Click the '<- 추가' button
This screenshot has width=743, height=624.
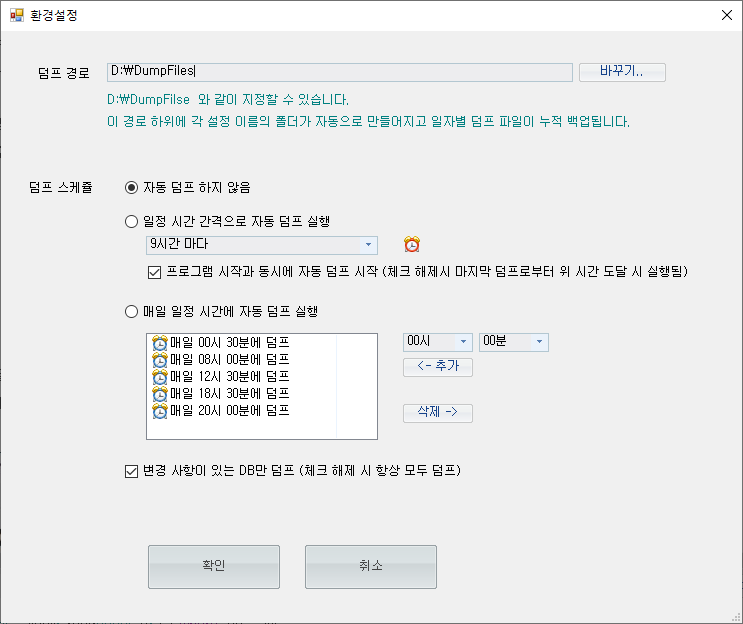(x=438, y=367)
